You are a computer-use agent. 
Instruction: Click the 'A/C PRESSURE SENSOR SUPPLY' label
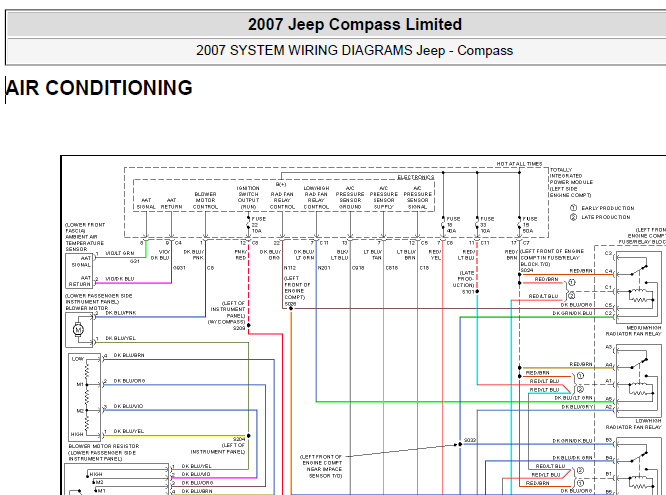pos(384,197)
